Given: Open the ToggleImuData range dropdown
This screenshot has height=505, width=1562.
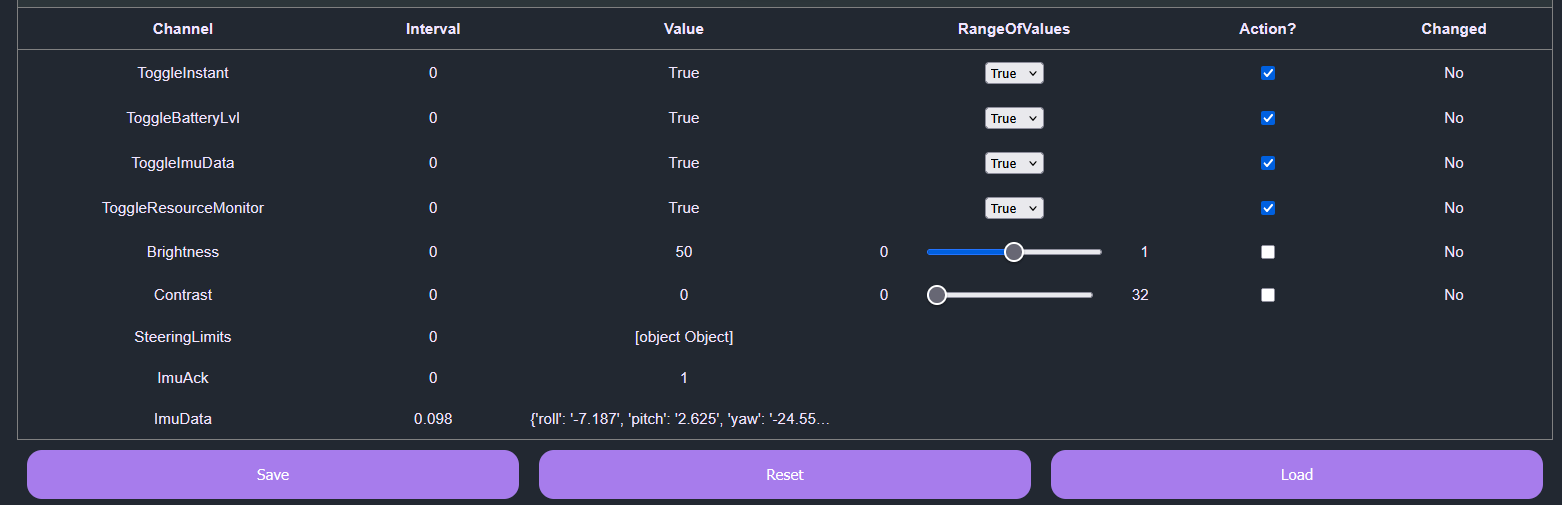Looking at the screenshot, I should click(x=1014, y=163).
